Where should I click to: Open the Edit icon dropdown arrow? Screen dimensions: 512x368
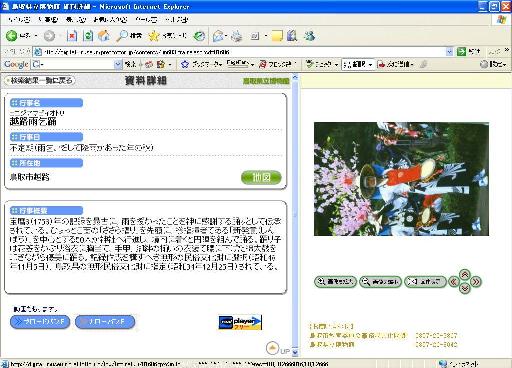point(266,36)
